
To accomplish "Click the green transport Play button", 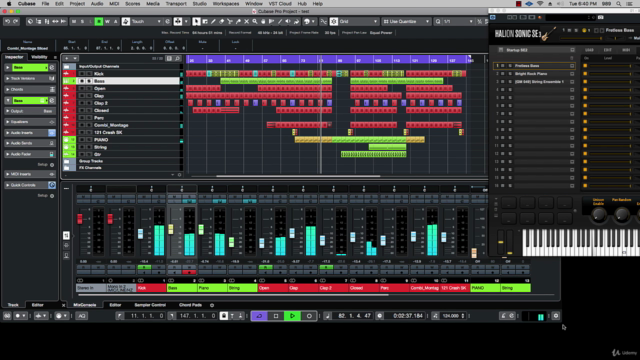I will pyautogui.click(x=292, y=316).
